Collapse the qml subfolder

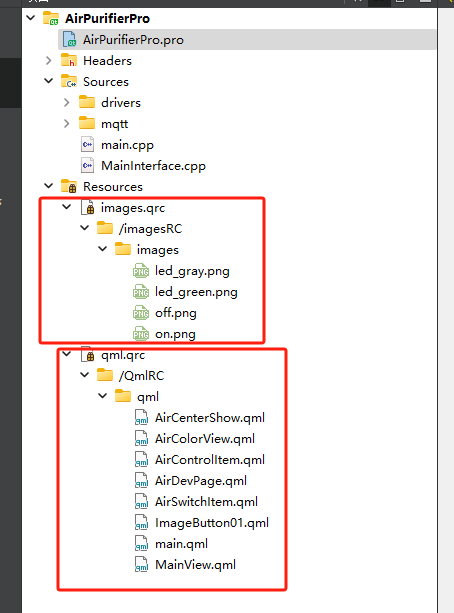pos(103,396)
